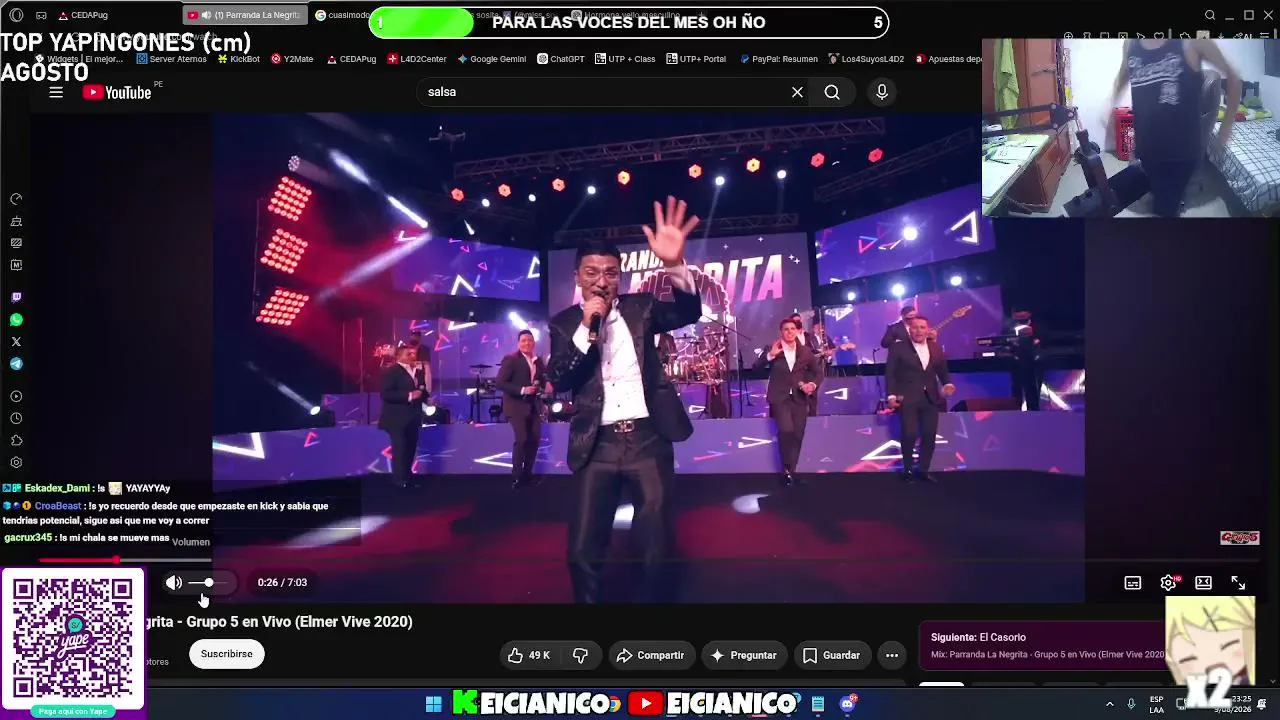This screenshot has width=1280, height=720.
Task: Enter fullscreen on the video player
Action: click(x=1238, y=583)
